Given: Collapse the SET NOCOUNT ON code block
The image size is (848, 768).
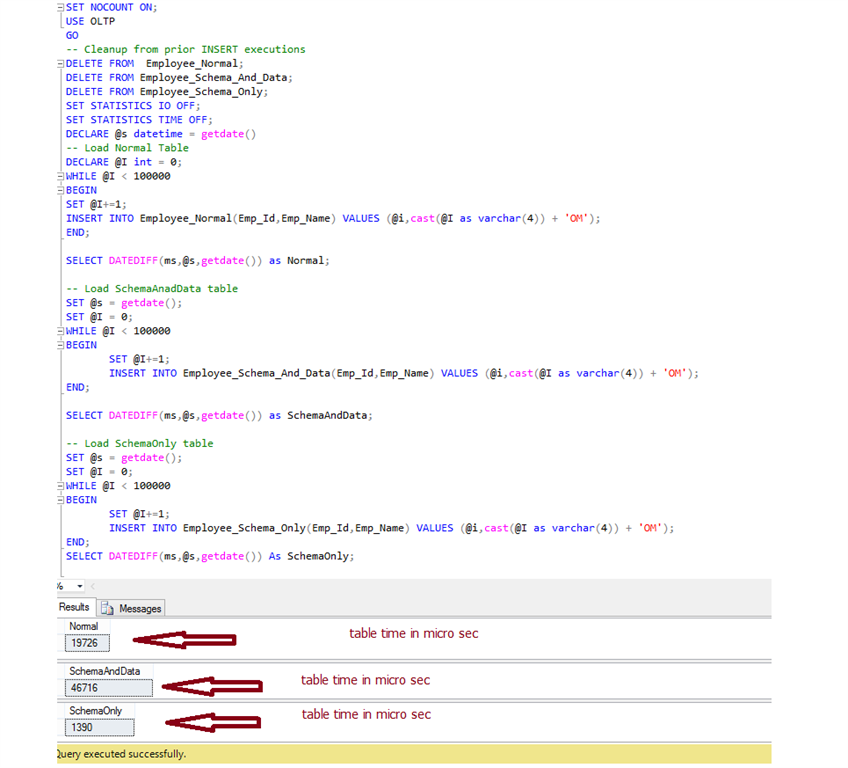Looking at the screenshot, I should click(61, 8).
